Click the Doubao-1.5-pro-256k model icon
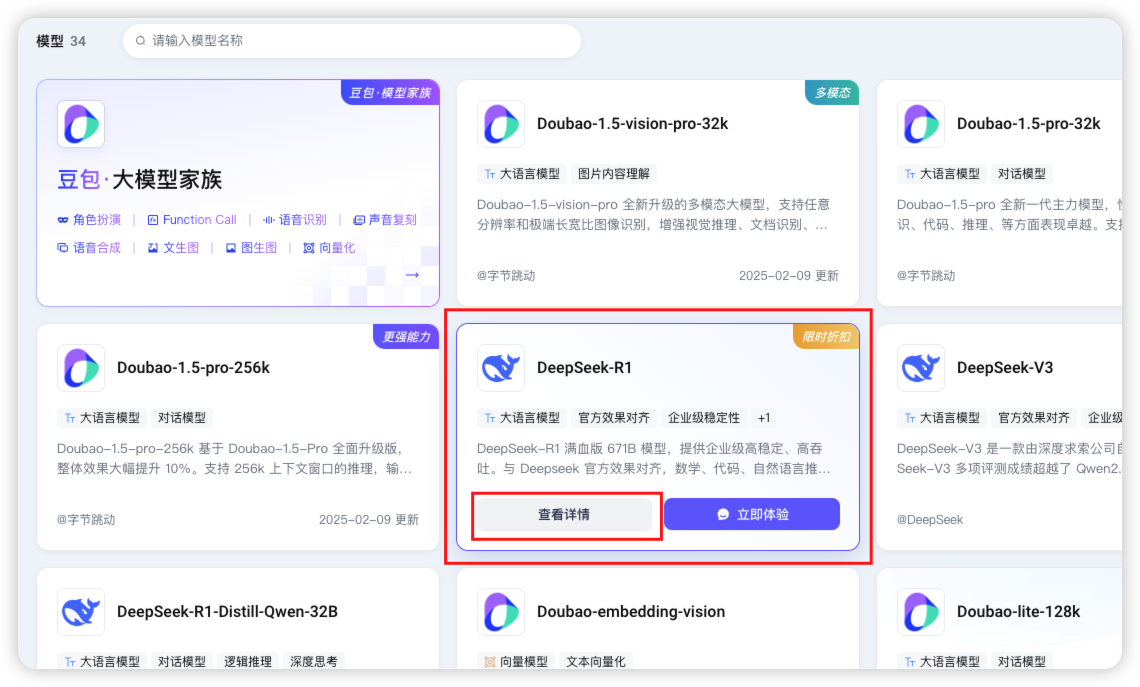This screenshot has height=687, width=1140. (x=81, y=368)
